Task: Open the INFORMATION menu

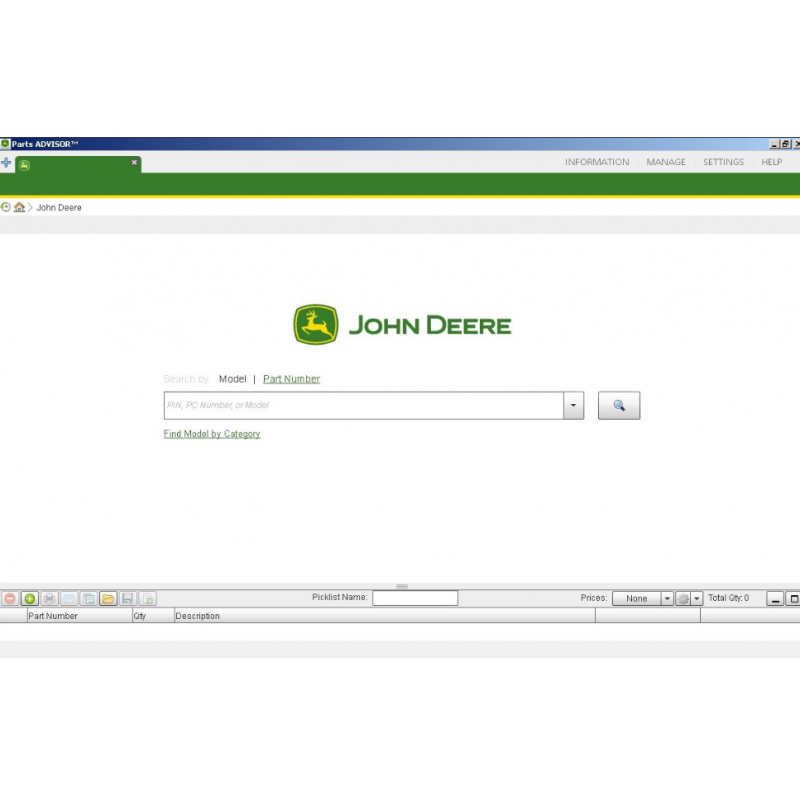Action: (597, 162)
